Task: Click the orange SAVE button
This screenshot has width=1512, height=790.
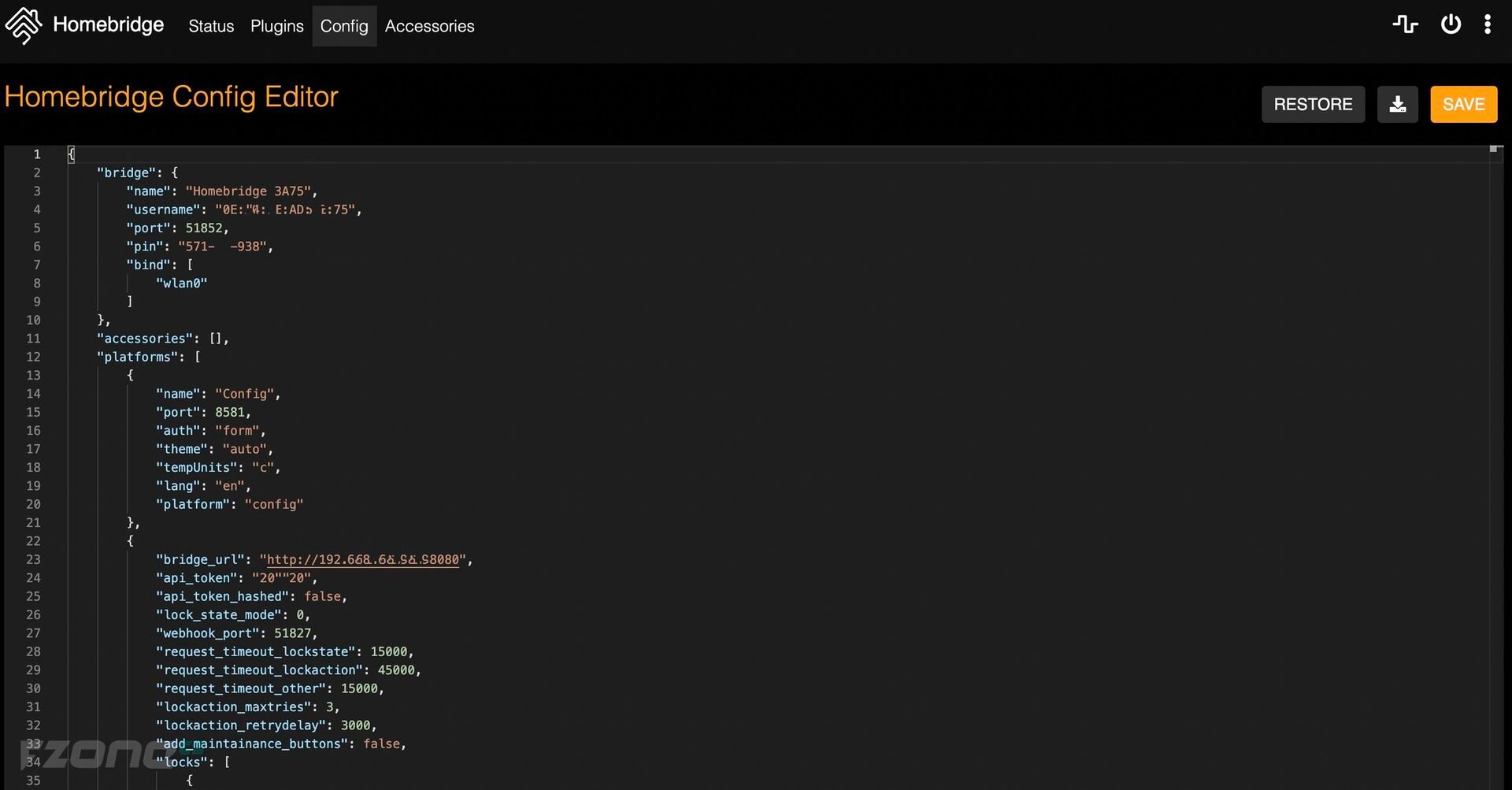Action: [x=1463, y=104]
